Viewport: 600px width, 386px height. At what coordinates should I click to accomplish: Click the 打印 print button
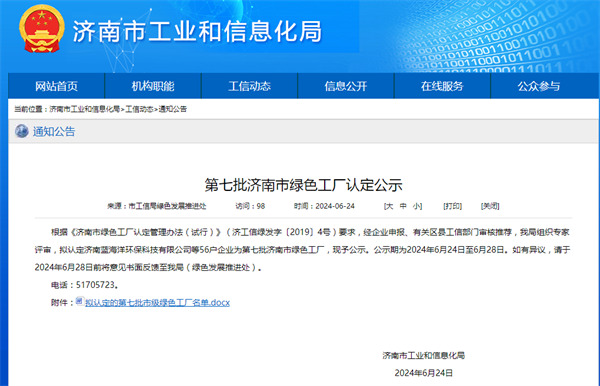click(x=452, y=206)
